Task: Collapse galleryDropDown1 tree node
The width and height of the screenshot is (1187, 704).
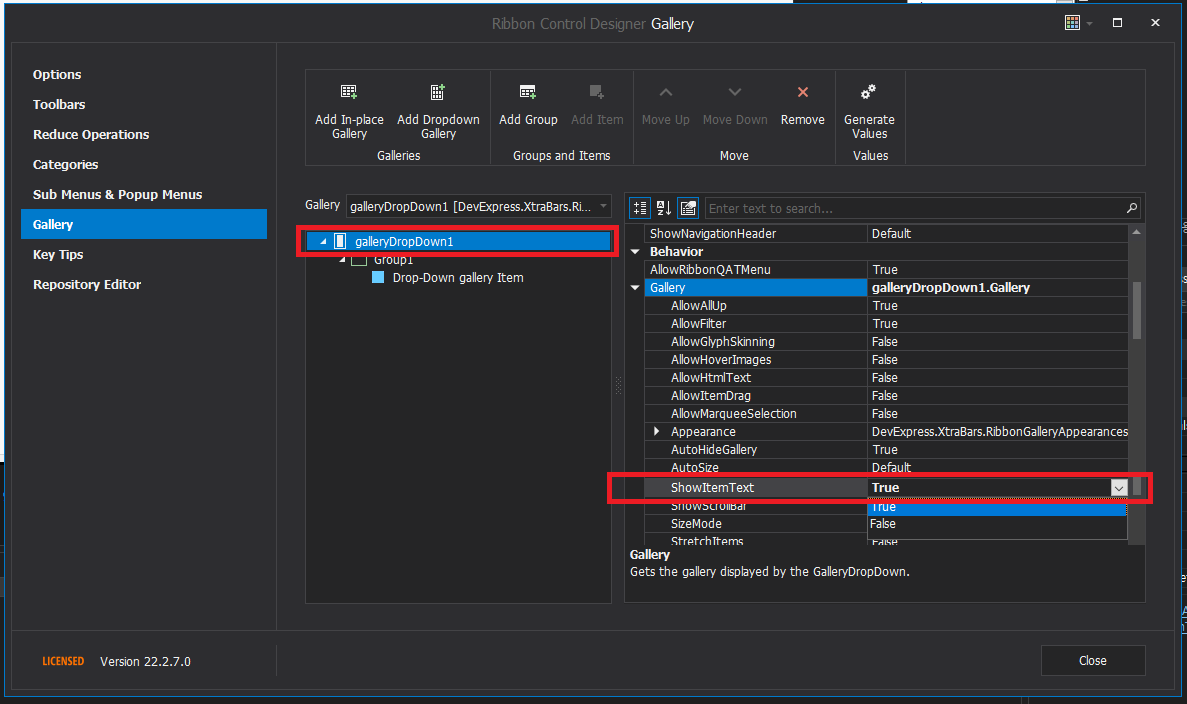Action: [x=323, y=241]
